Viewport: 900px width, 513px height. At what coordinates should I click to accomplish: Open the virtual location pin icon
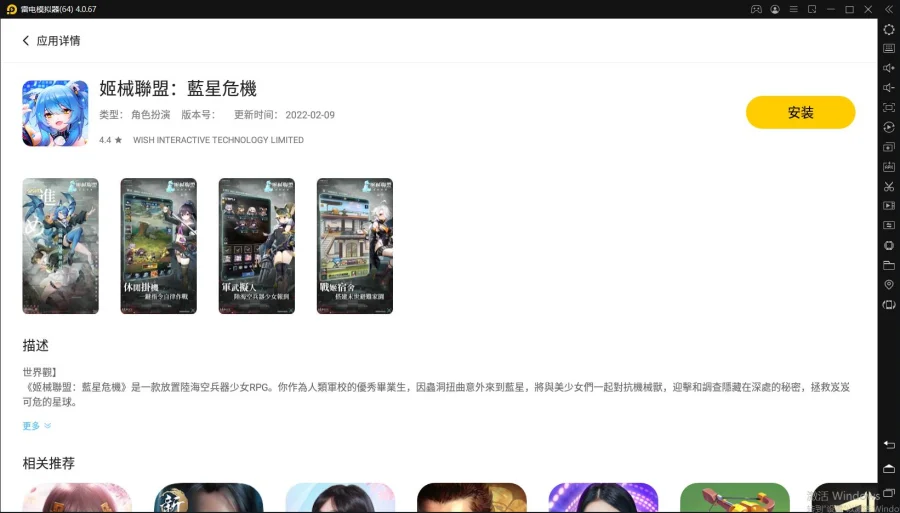889,285
